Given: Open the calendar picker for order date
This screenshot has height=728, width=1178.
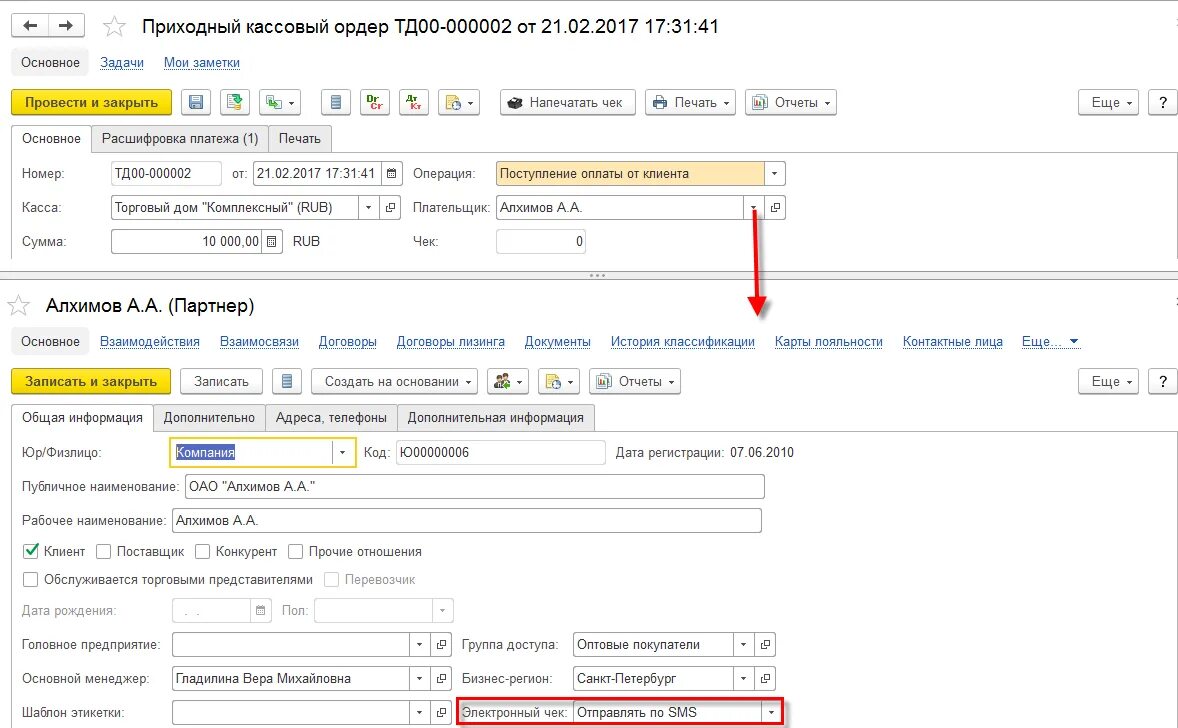Looking at the screenshot, I should (x=391, y=174).
